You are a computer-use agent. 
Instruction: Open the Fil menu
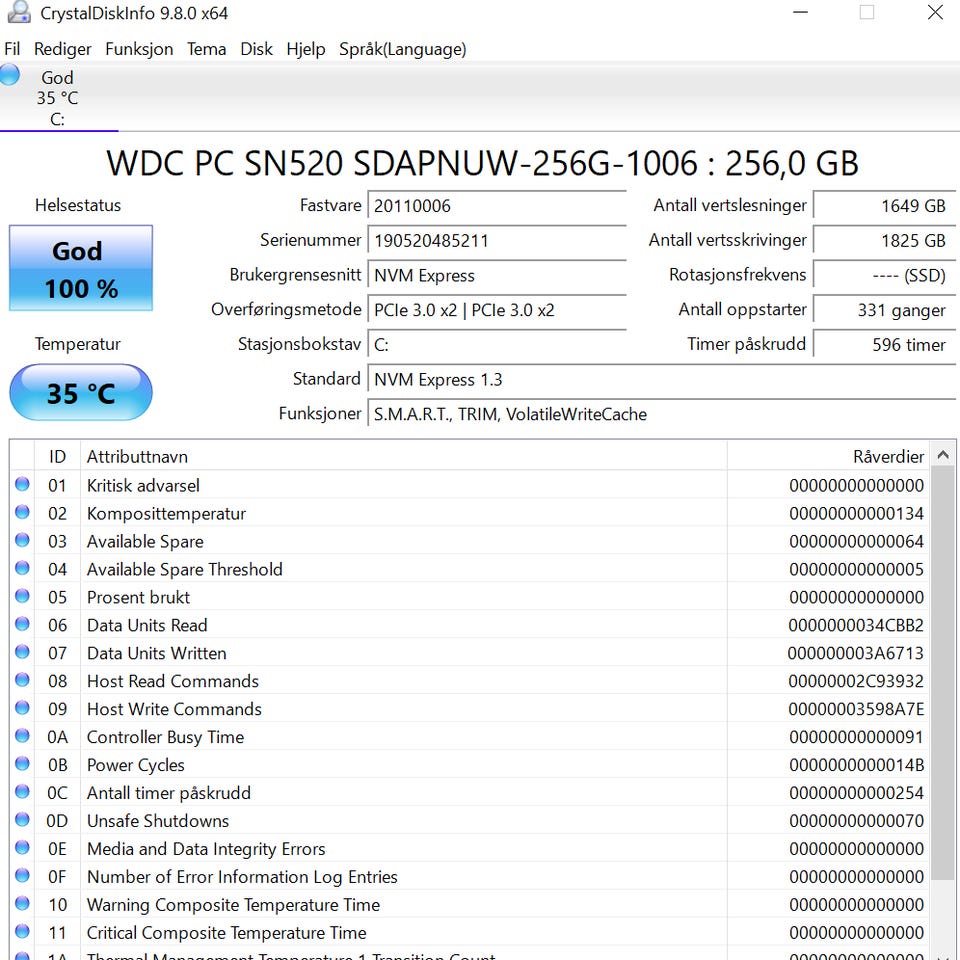[12, 49]
